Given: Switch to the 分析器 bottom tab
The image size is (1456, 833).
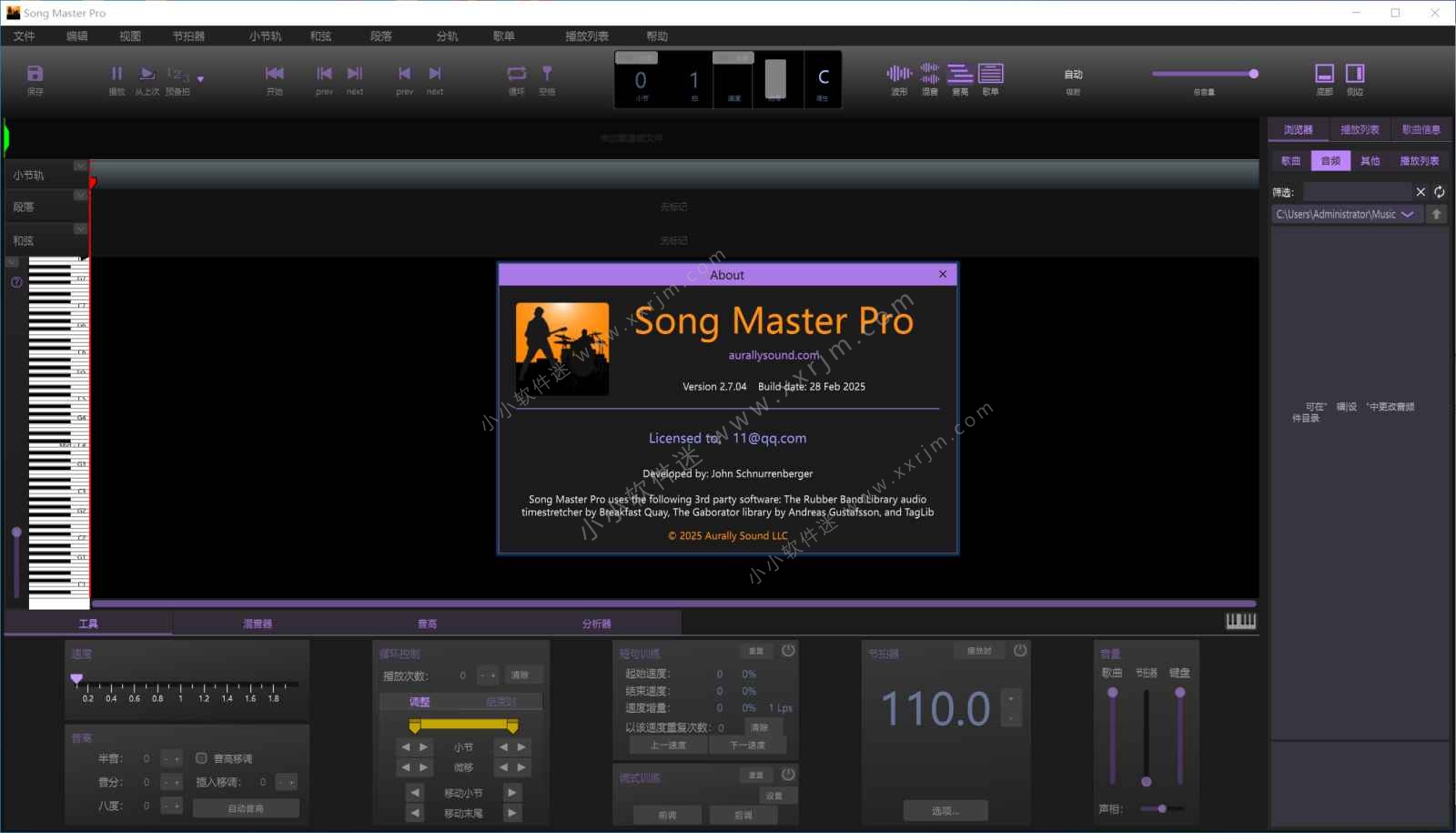Looking at the screenshot, I should click(596, 624).
